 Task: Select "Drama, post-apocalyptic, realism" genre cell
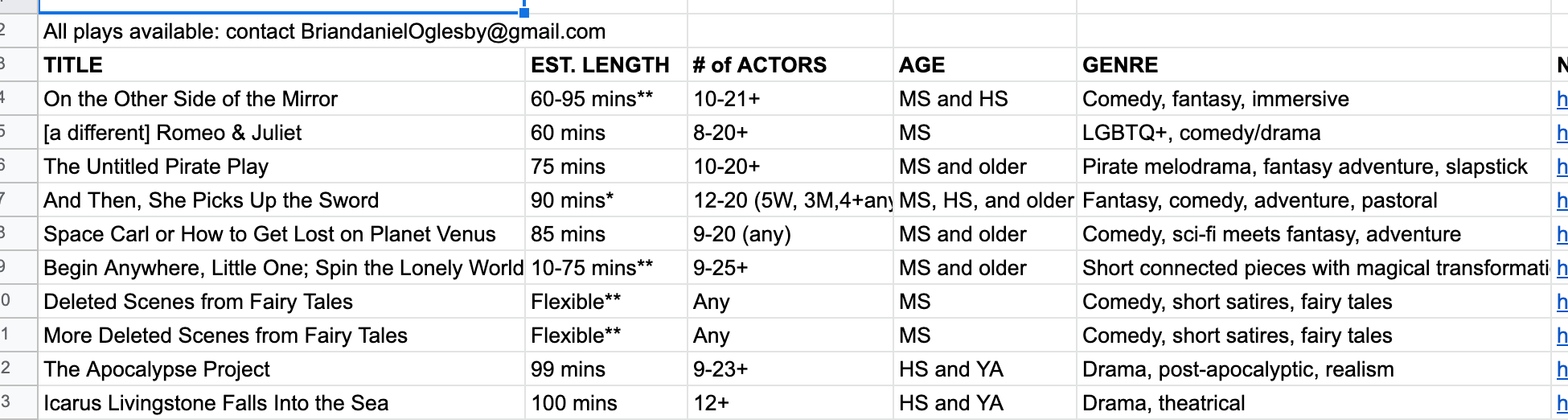(x=1238, y=369)
